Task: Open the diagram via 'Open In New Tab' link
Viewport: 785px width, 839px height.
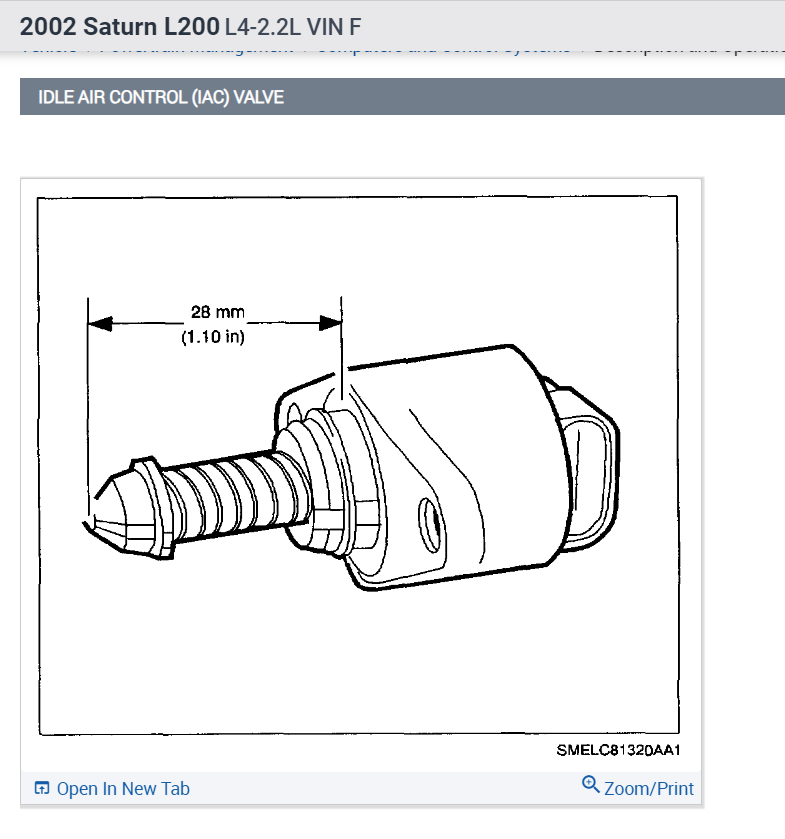Action: coord(123,789)
